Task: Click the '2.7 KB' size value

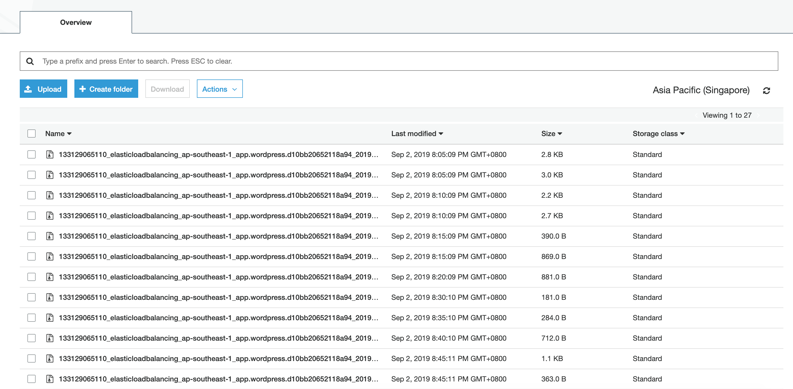Action: (x=552, y=215)
